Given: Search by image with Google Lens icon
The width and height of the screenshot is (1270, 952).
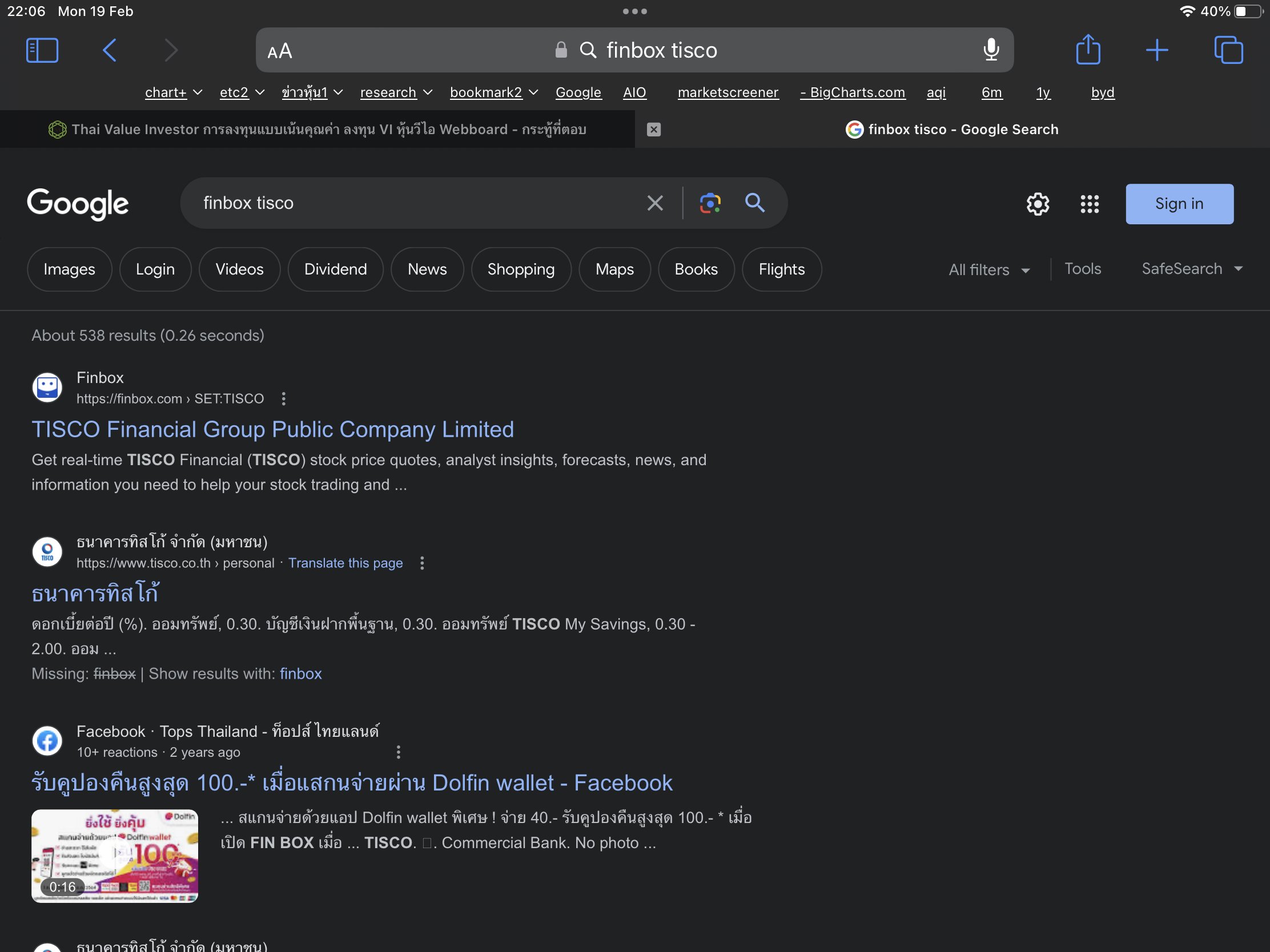Looking at the screenshot, I should click(x=710, y=203).
